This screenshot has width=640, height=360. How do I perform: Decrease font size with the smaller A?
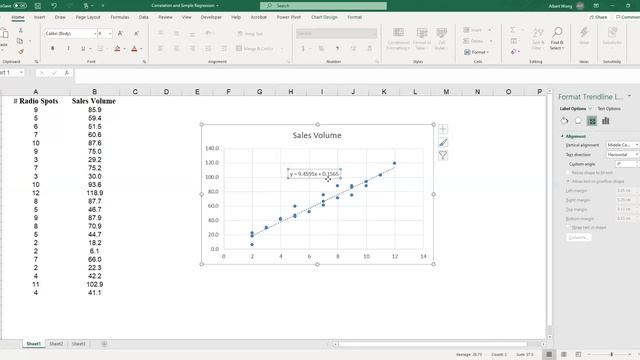(x=136, y=33)
